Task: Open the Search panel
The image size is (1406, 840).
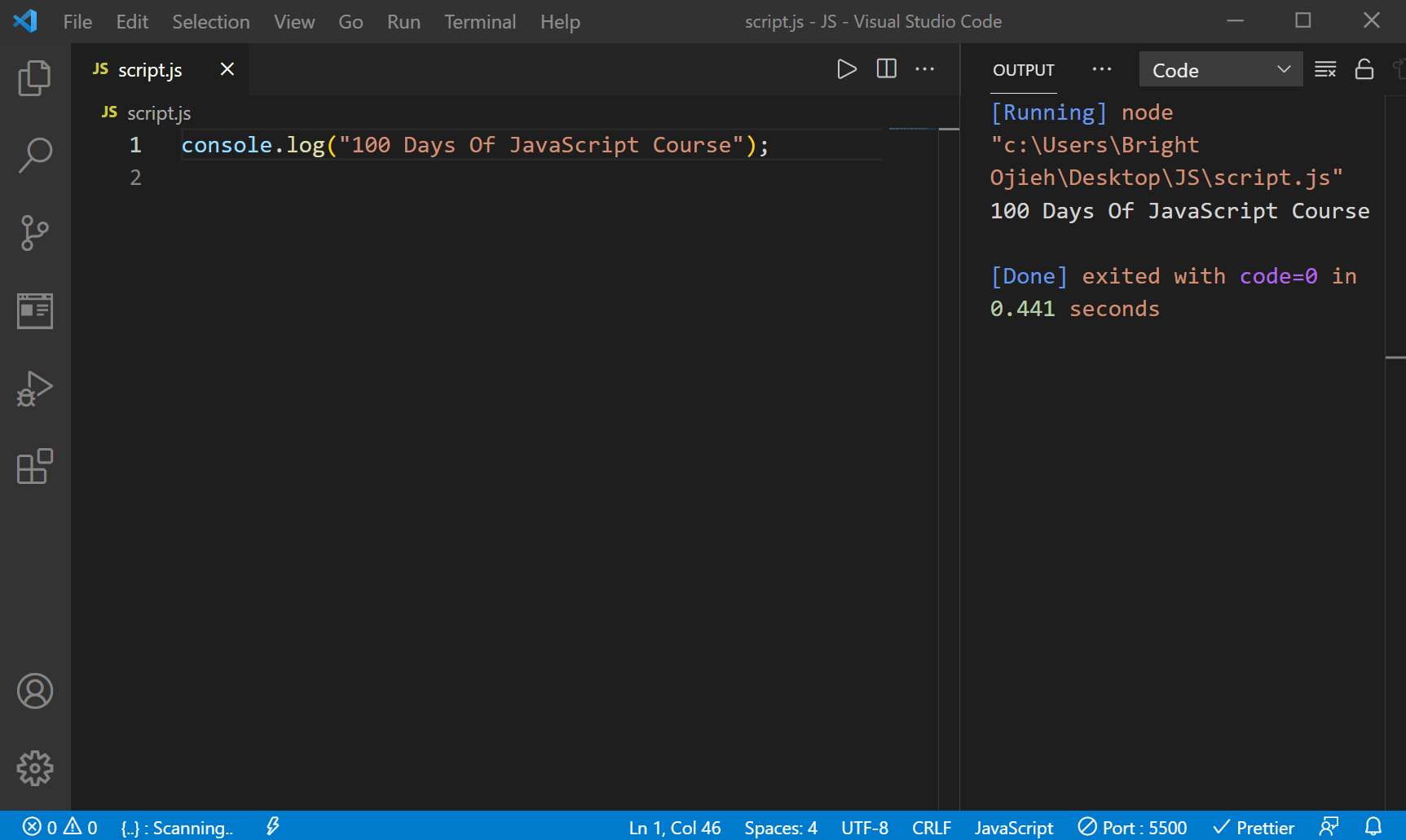Action: 33,154
